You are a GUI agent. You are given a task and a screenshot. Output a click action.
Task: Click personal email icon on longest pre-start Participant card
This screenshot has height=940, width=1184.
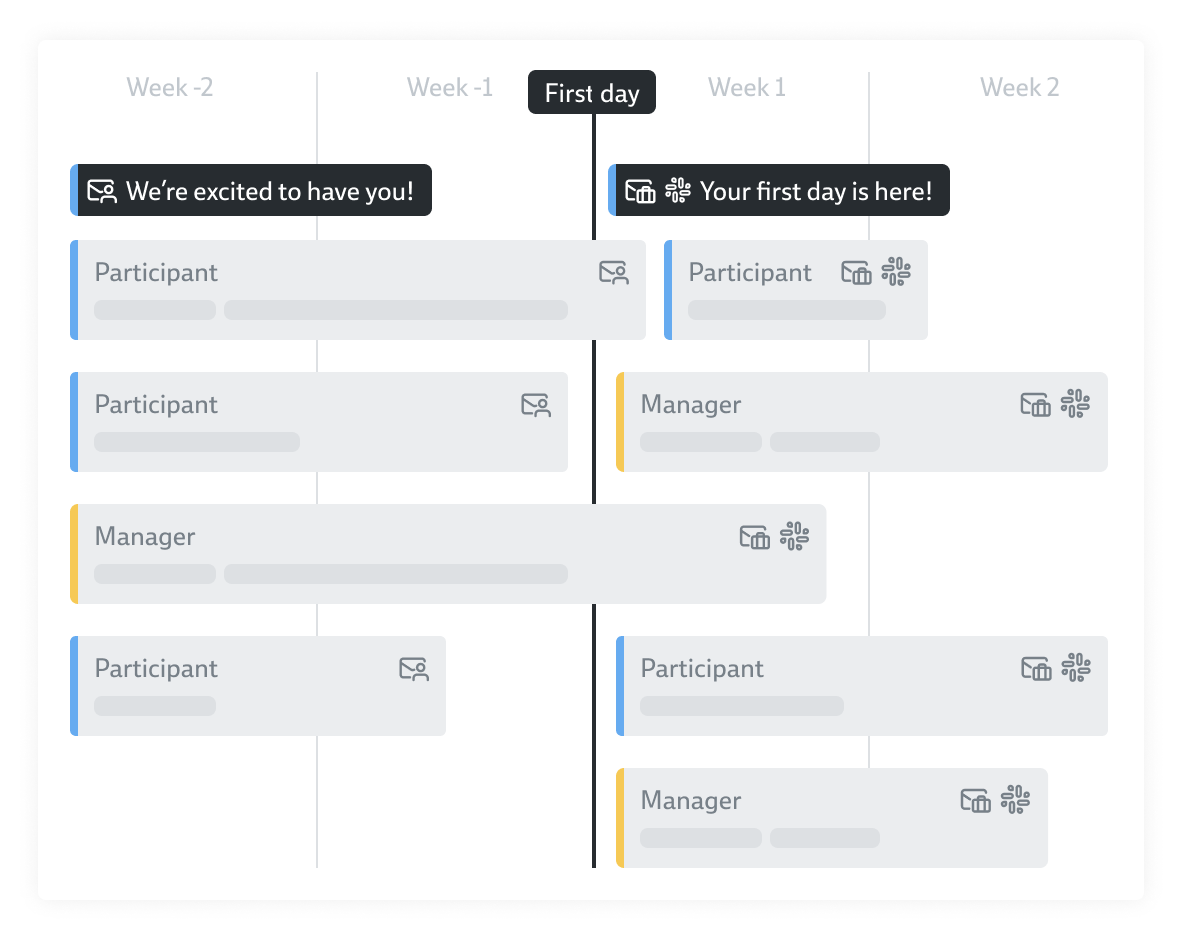click(x=614, y=272)
